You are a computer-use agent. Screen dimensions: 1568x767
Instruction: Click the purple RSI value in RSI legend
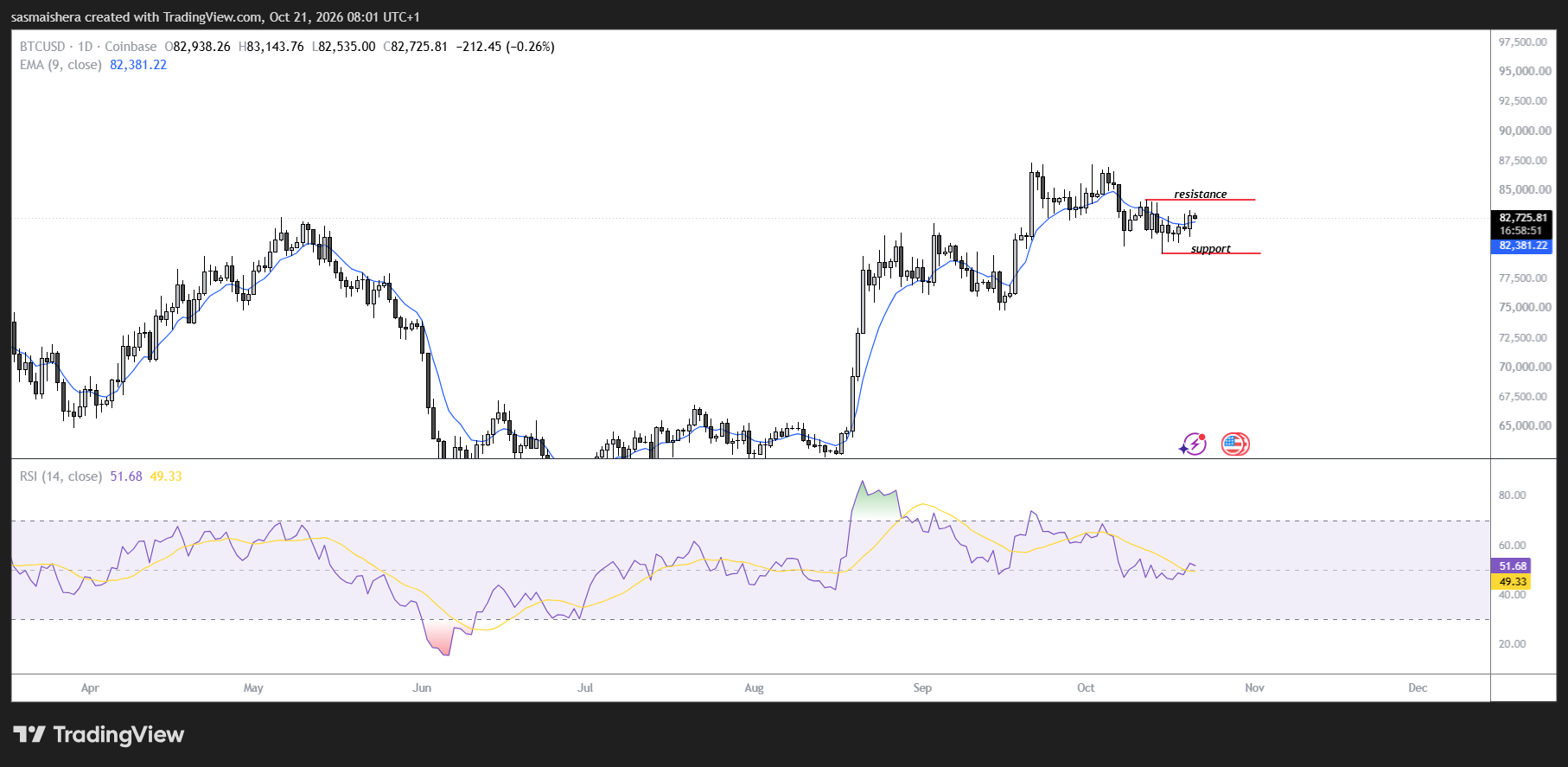click(x=126, y=476)
